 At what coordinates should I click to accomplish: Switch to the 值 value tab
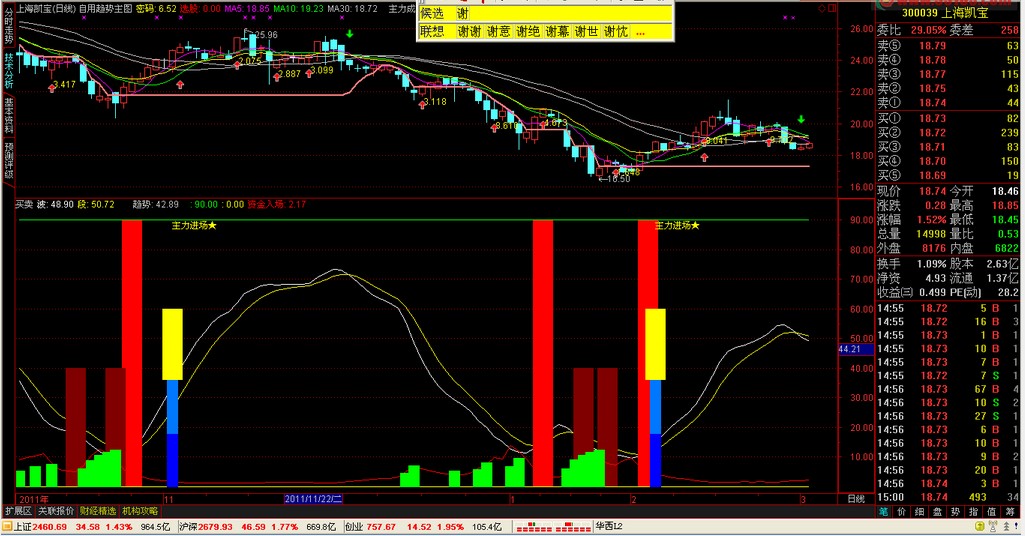pyautogui.click(x=993, y=512)
